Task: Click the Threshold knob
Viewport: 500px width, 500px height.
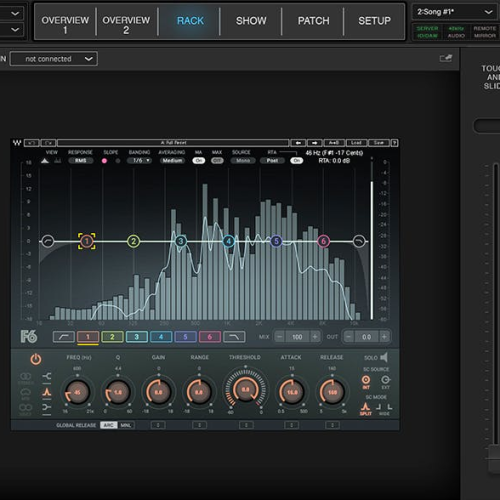Action: 245,389
